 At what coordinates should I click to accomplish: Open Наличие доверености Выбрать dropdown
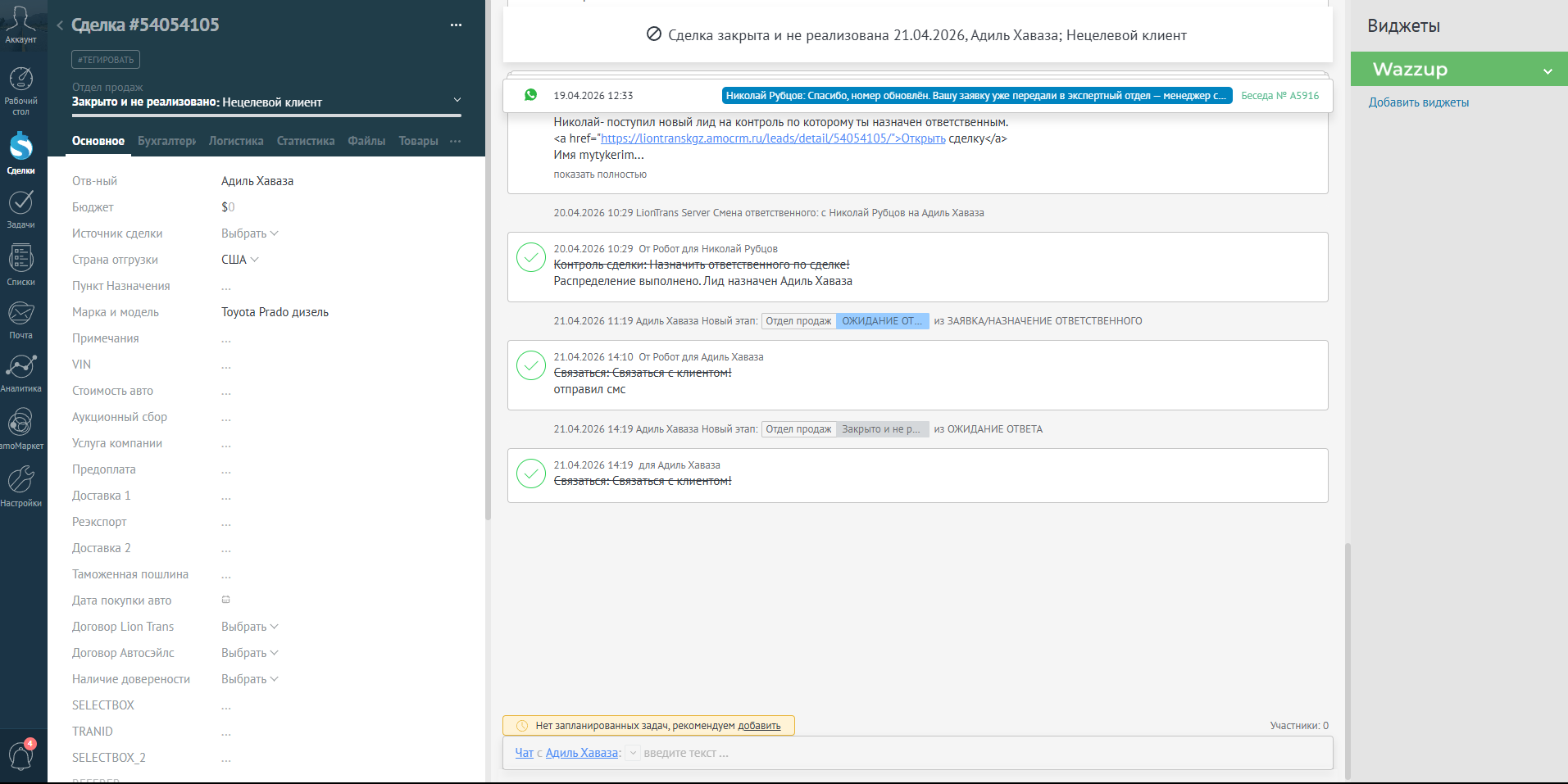point(250,679)
